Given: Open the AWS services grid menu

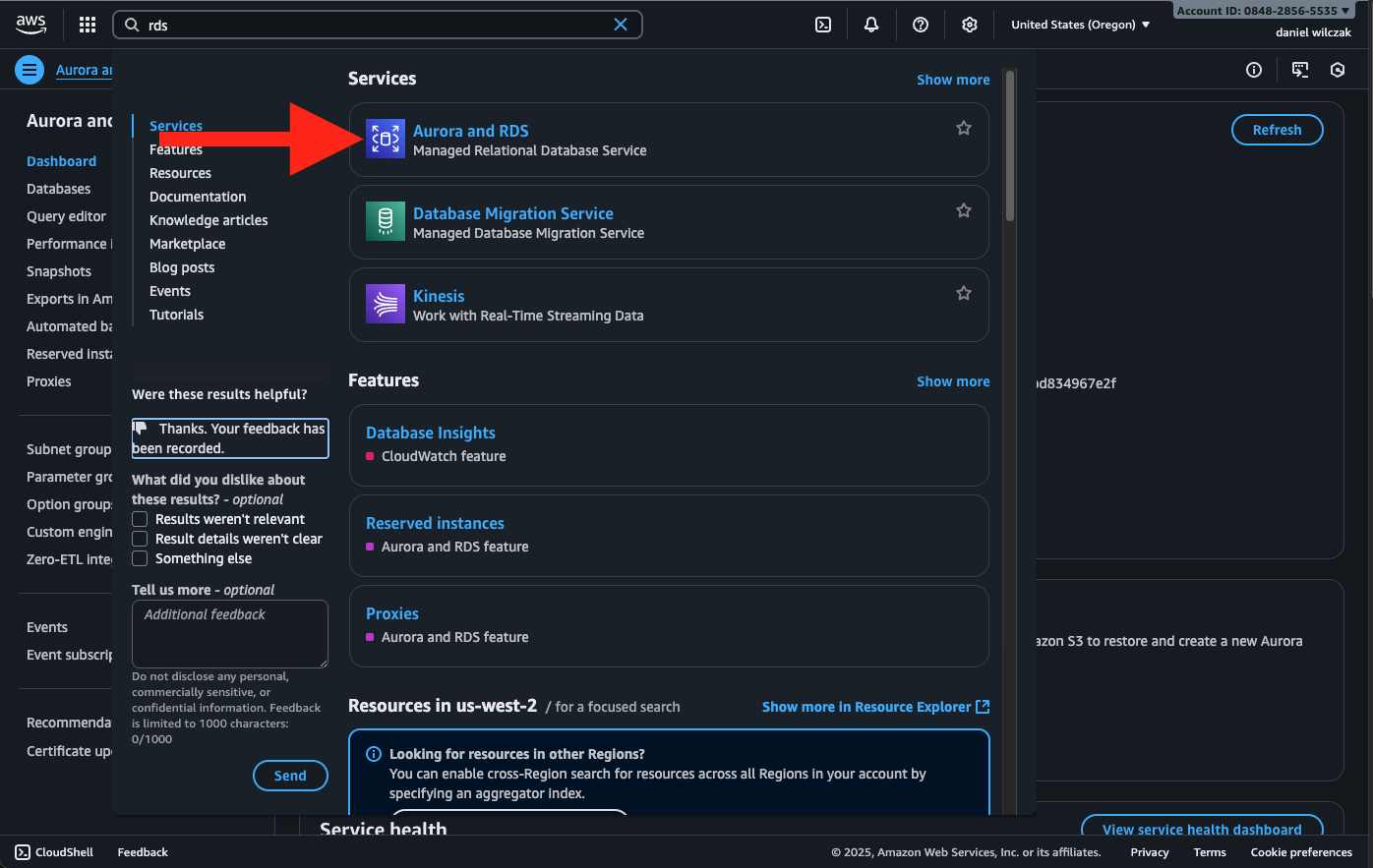Looking at the screenshot, I should point(88,25).
